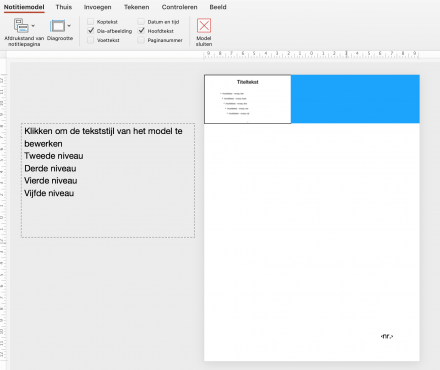Viewport: 440px width, 370px height.
Task: Select the page number placeholder ‹nr.›
Action: (387, 336)
